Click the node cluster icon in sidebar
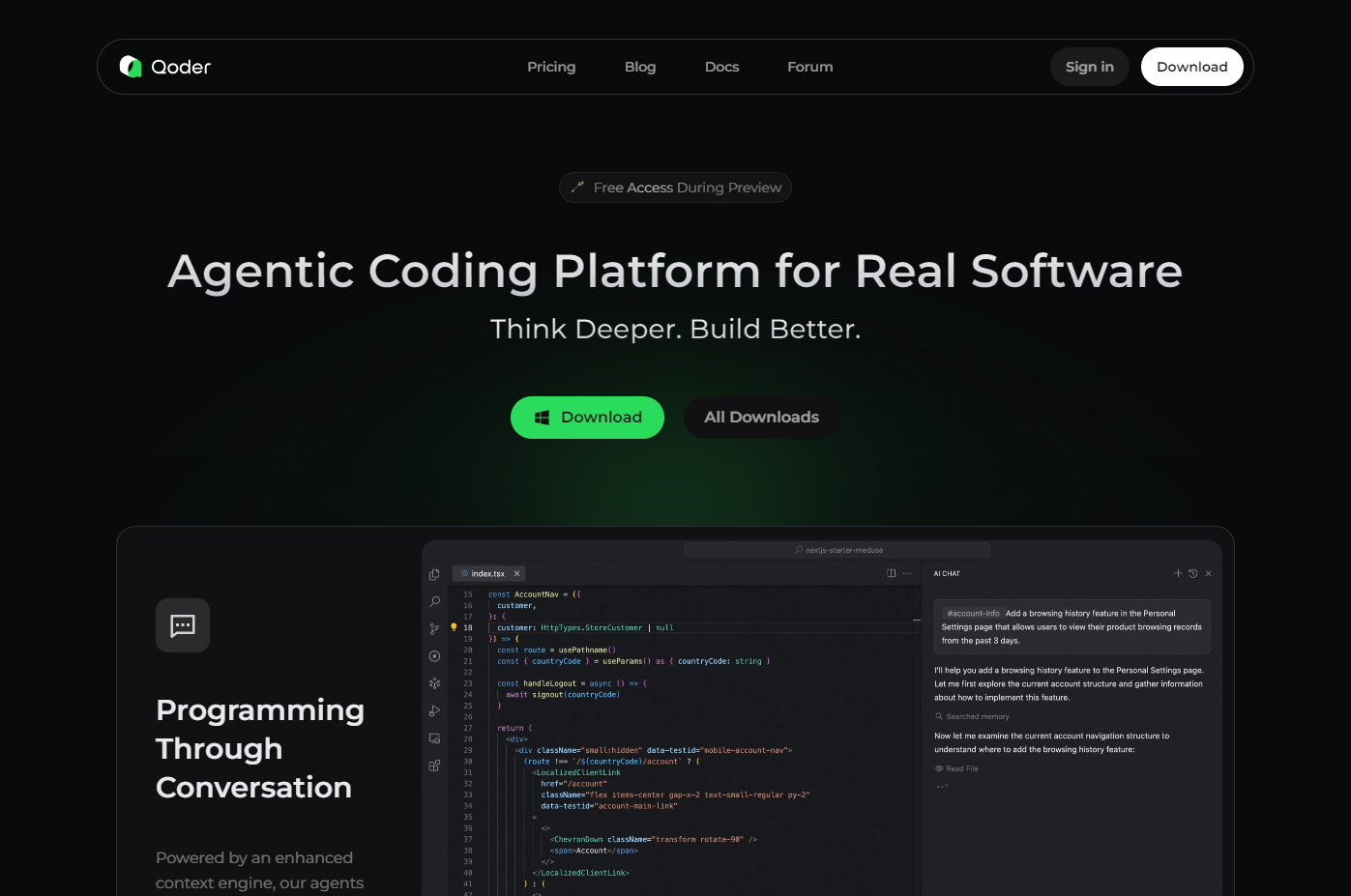Screen dimensions: 1351x896 434,683
